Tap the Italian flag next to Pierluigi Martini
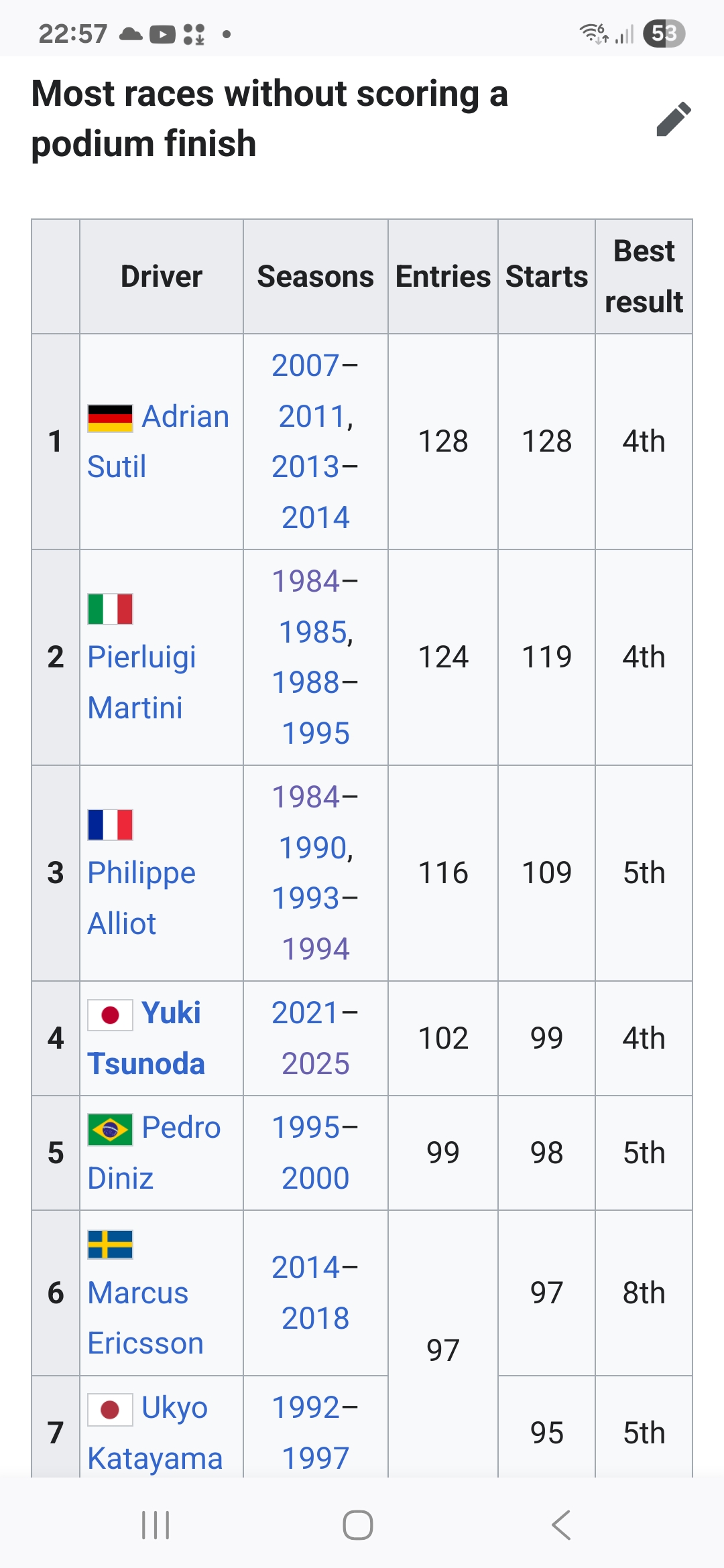 pos(111,609)
